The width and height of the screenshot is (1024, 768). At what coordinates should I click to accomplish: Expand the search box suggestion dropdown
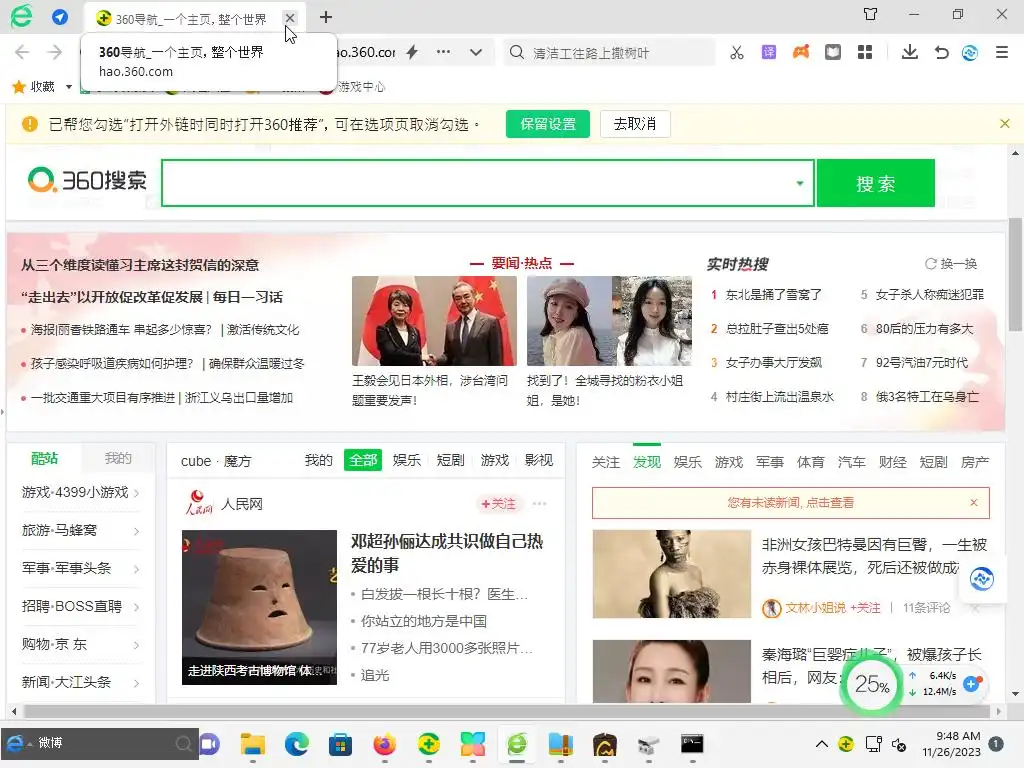point(799,184)
